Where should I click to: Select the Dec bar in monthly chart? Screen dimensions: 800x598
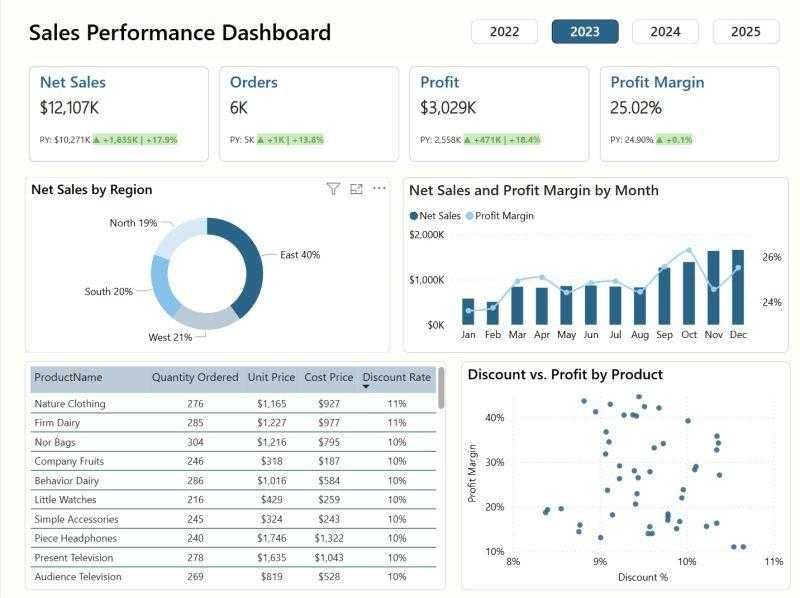738,287
